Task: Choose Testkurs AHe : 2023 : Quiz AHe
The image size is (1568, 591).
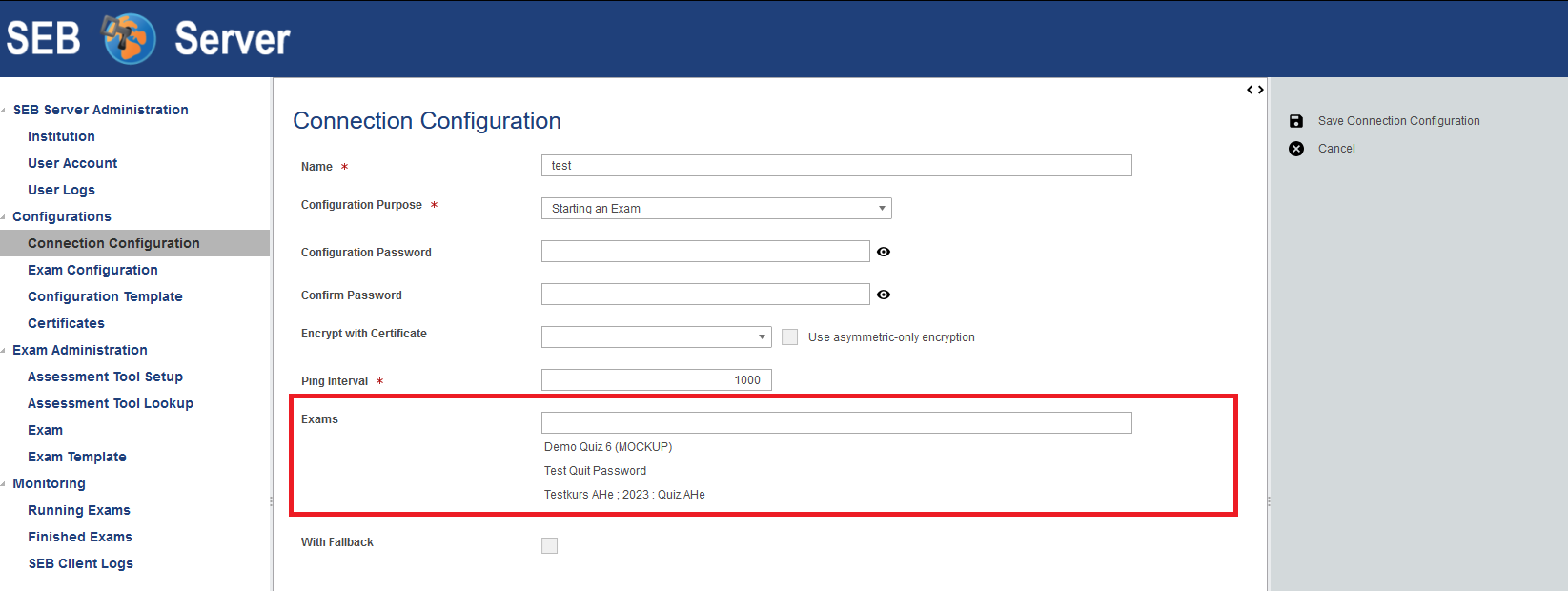Action: pyautogui.click(x=624, y=495)
